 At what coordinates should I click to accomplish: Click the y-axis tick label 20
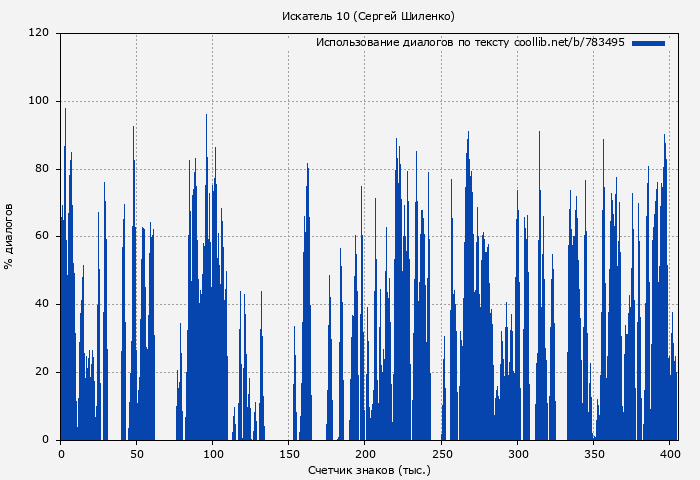[42, 372]
